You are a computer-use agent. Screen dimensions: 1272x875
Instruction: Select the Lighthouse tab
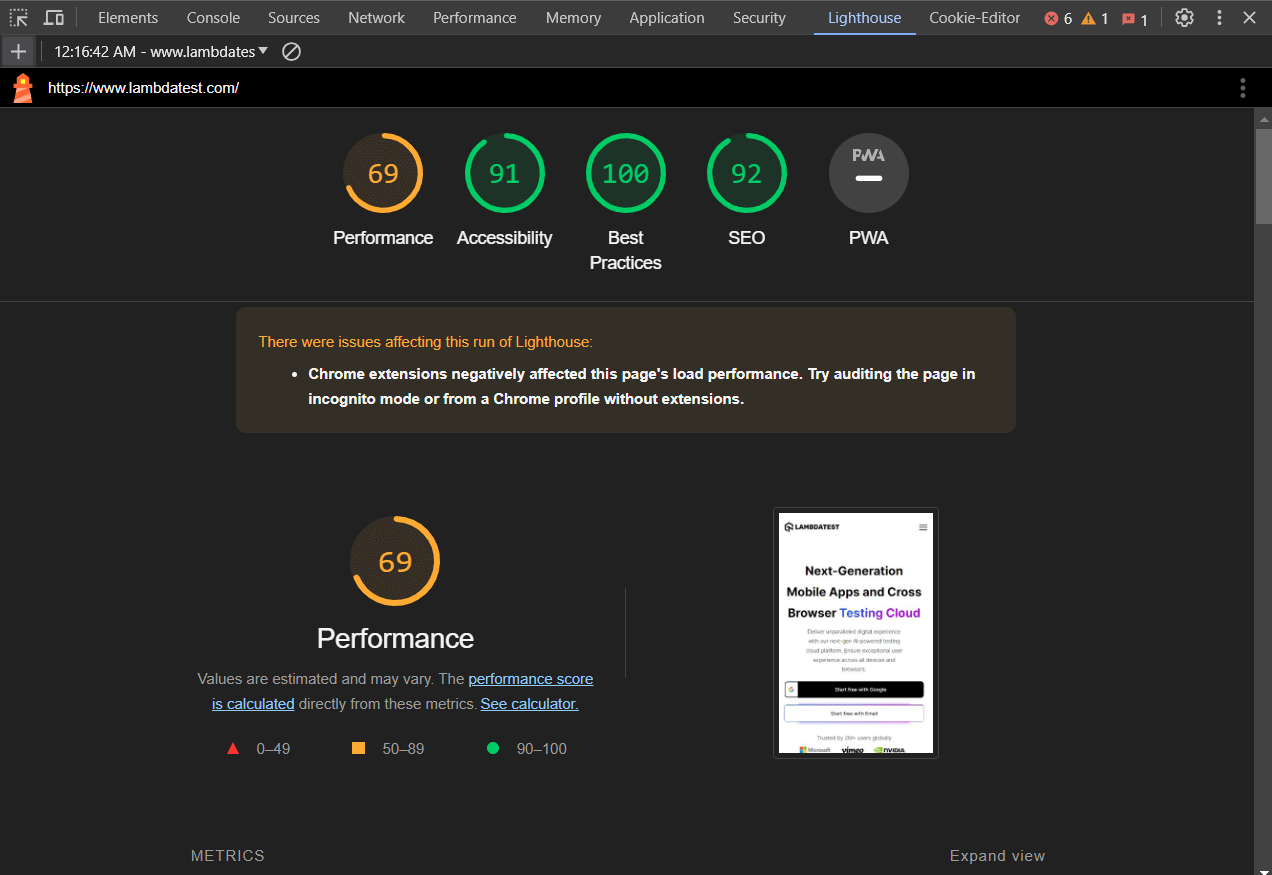[864, 18]
